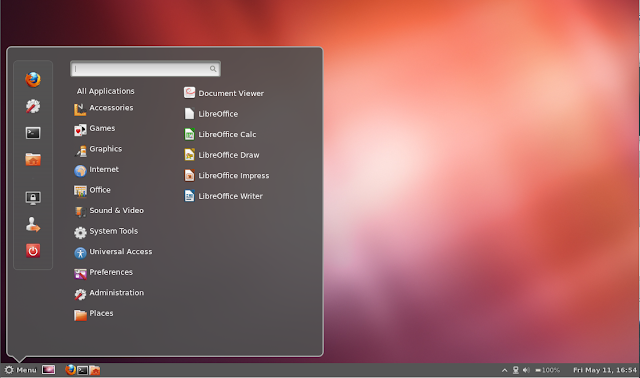This screenshot has width=640, height=378.
Task: Open Home folder from the menu favorites sidebar
Action: tap(33, 159)
